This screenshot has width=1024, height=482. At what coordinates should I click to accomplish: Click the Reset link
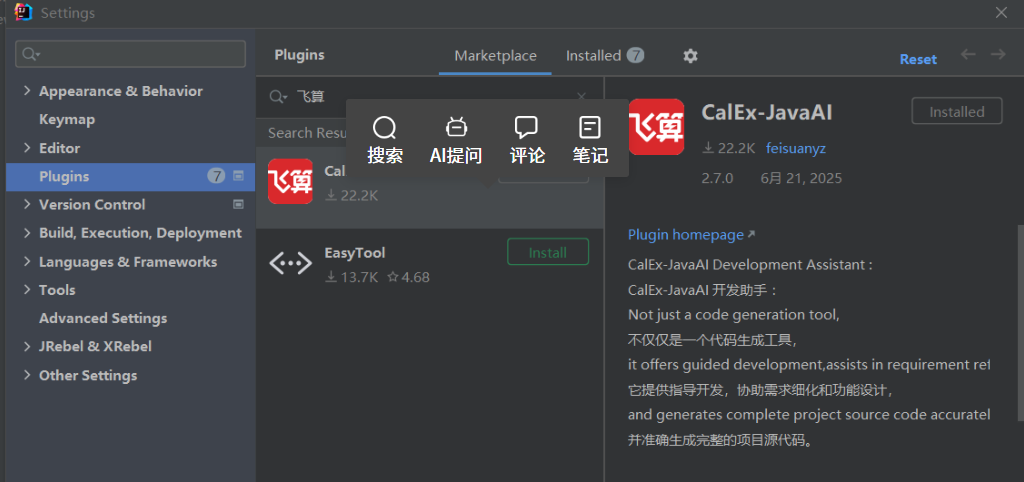click(918, 59)
